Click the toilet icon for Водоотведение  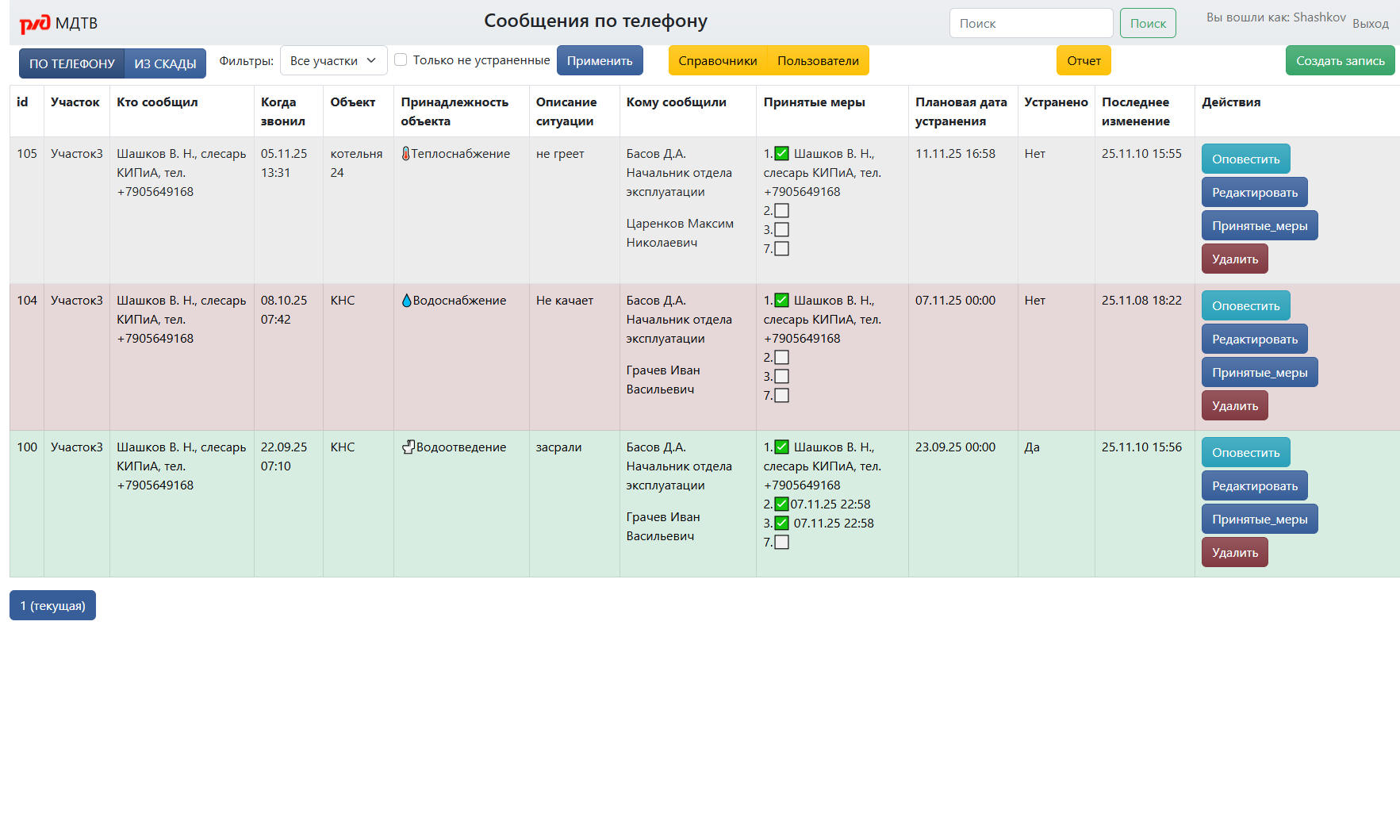pyautogui.click(x=408, y=447)
